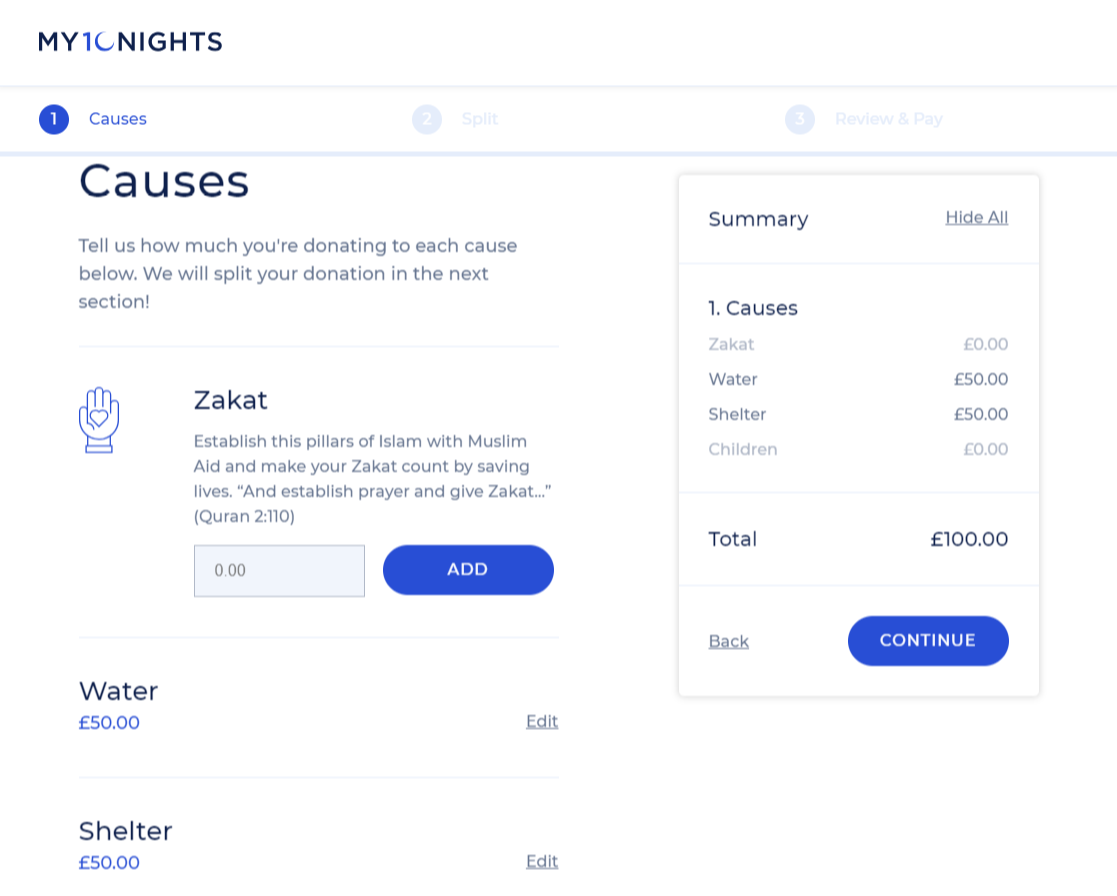
Task: Click the Zakat amount input field
Action: click(x=279, y=571)
